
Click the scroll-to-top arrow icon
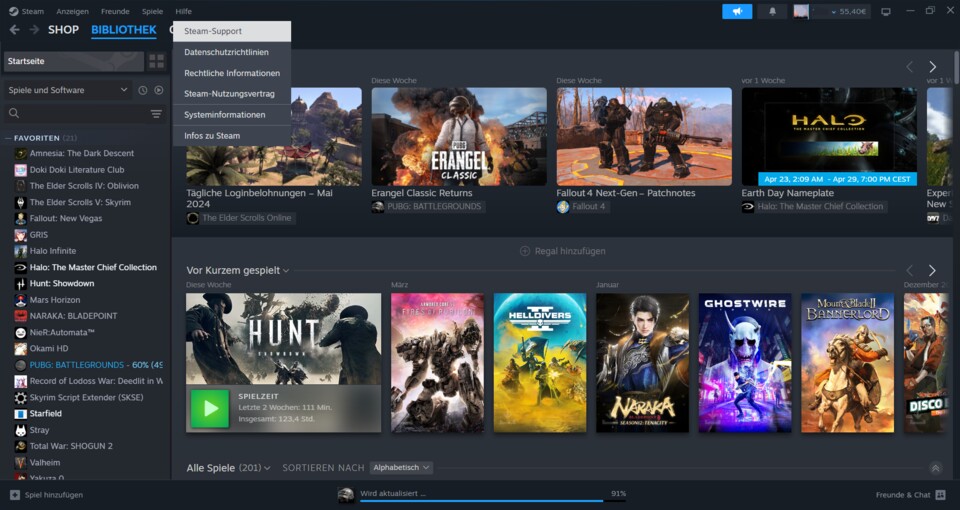point(935,468)
